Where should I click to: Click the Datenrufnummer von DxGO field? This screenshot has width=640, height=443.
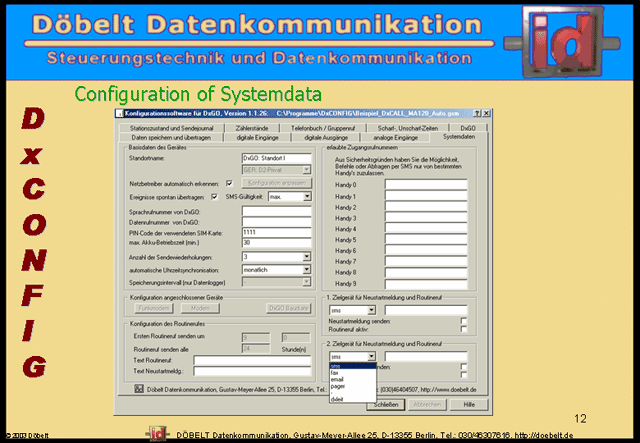pos(276,222)
